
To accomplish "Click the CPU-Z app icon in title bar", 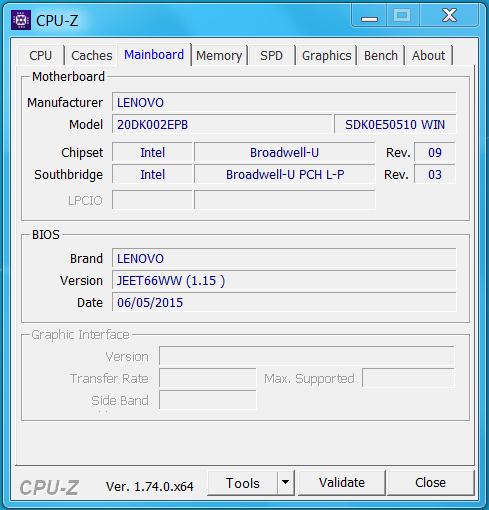I will [21, 20].
